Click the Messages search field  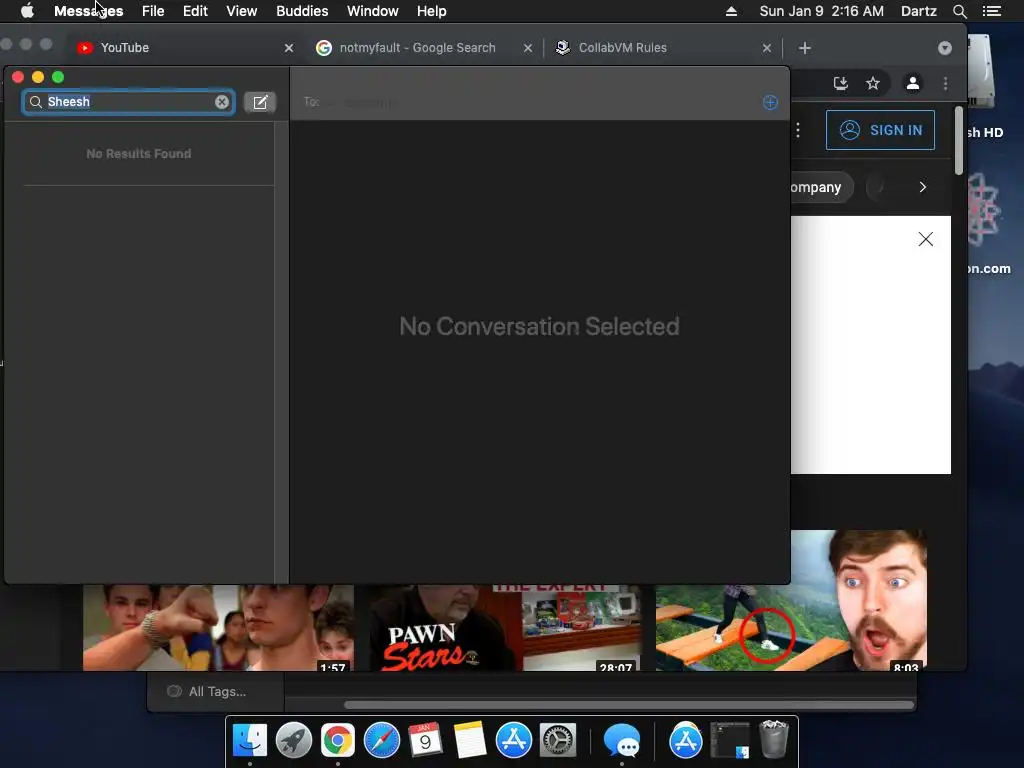pyautogui.click(x=129, y=102)
